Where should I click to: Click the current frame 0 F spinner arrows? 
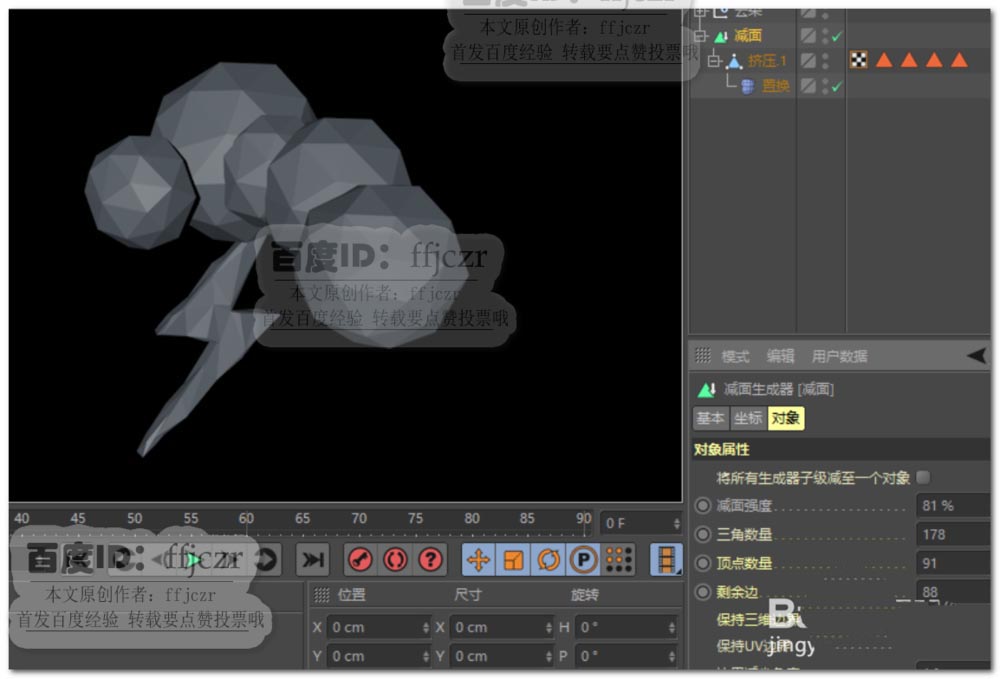point(677,523)
